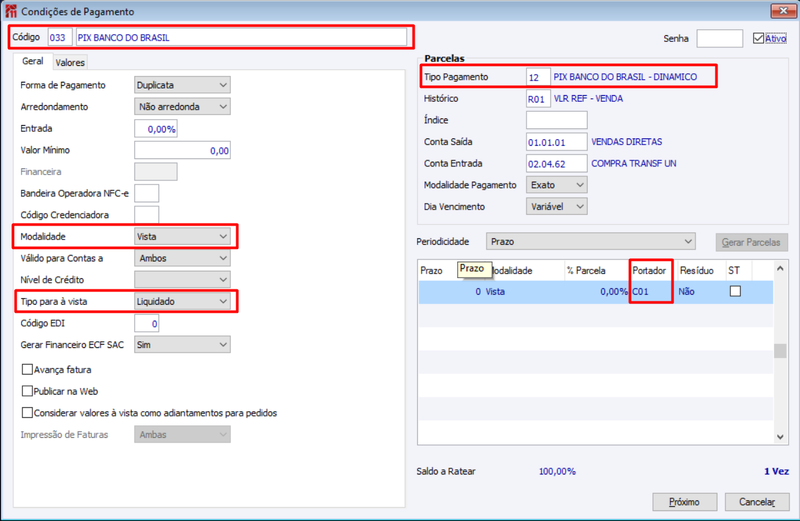Viewport: 800px width, 521px height.
Task: Expand the Nível de Crédito dropdown
Action: coord(182,280)
